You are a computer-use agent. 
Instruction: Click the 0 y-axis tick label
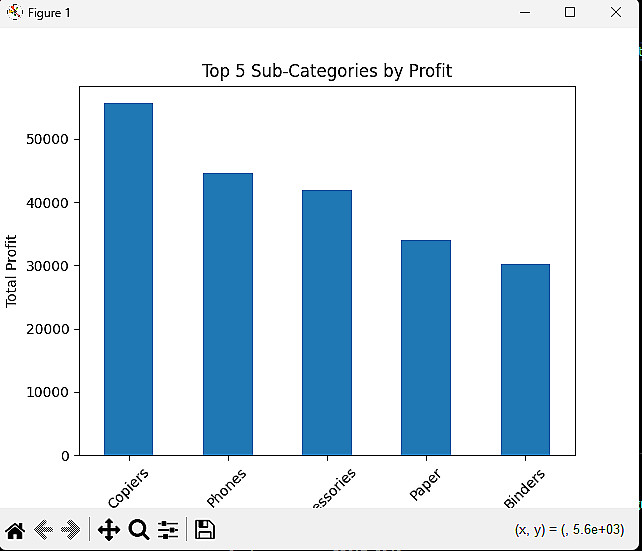pyautogui.click(x=65, y=456)
